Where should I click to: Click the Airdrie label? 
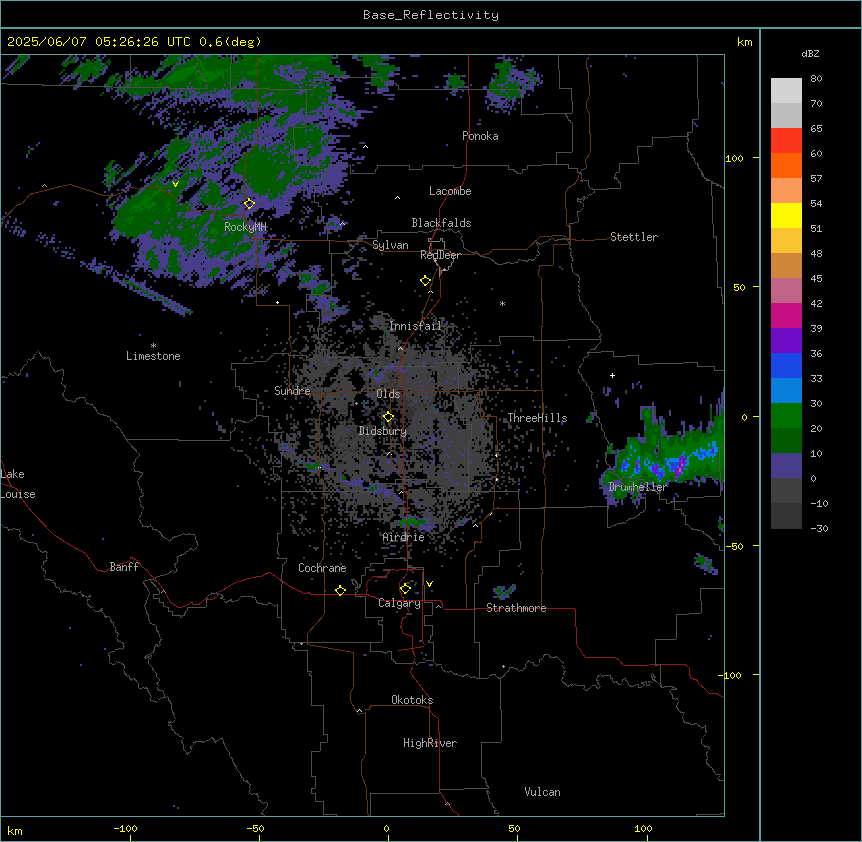404,537
